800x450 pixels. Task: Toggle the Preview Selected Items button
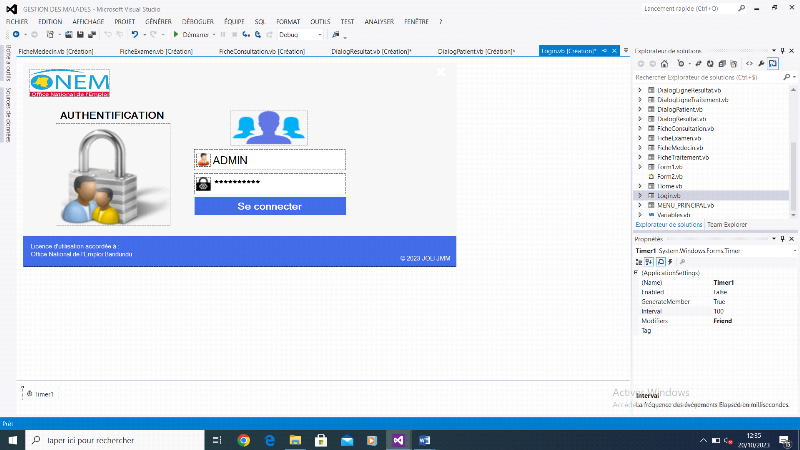point(773,64)
